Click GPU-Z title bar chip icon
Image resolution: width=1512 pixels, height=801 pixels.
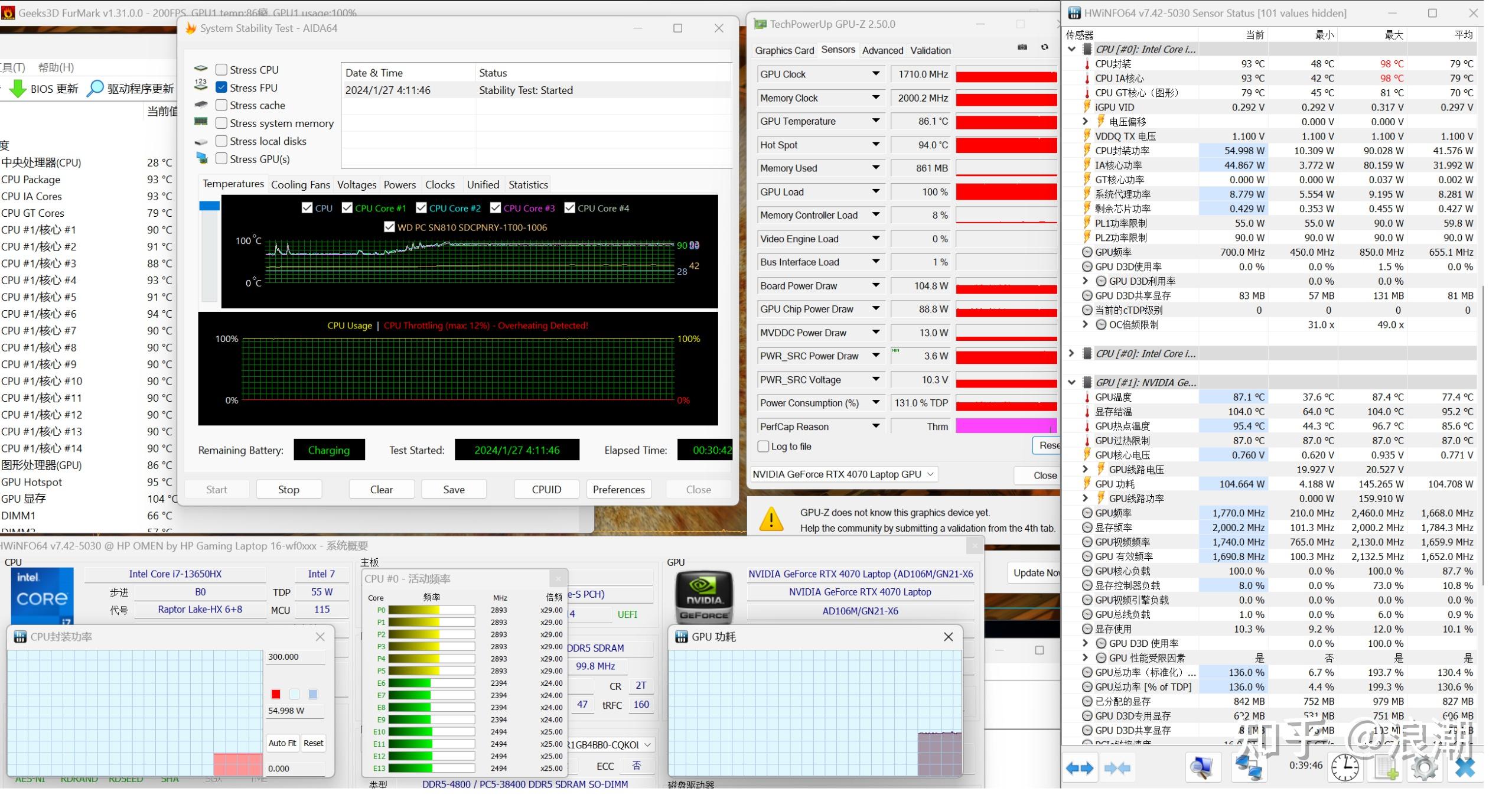pos(760,24)
